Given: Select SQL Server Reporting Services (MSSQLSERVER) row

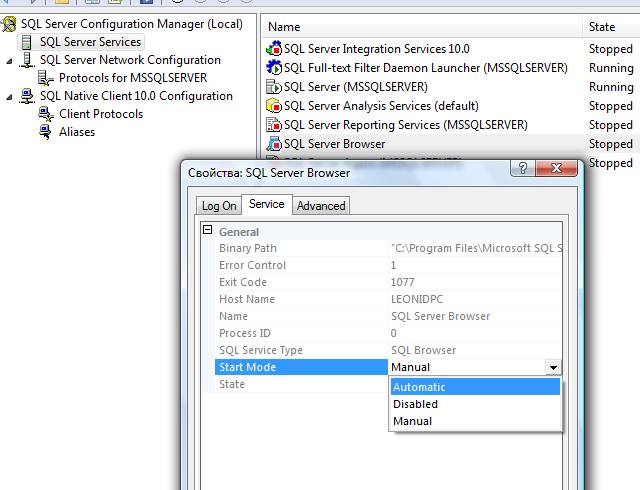Looking at the screenshot, I should pos(406,125).
